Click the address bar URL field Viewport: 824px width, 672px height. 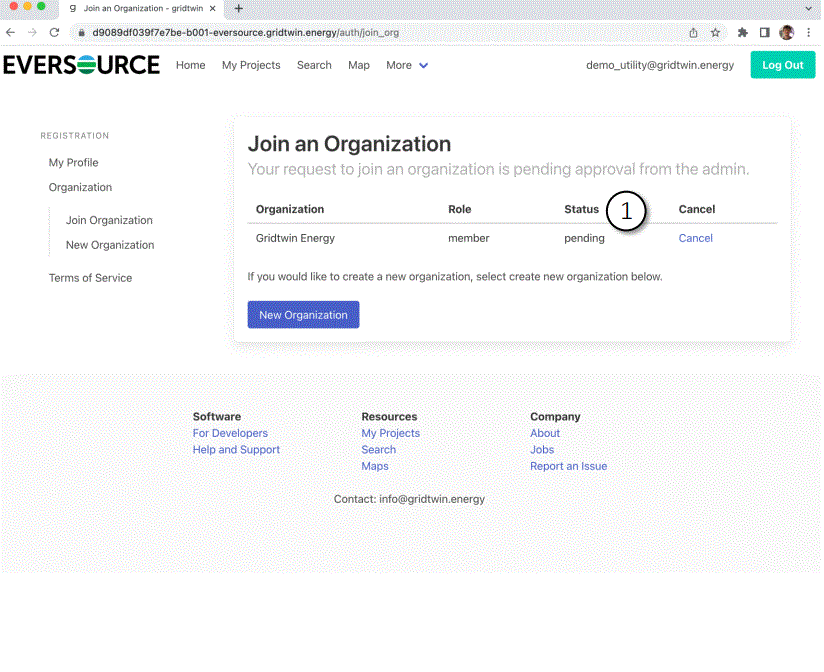pyautogui.click(x=300, y=32)
